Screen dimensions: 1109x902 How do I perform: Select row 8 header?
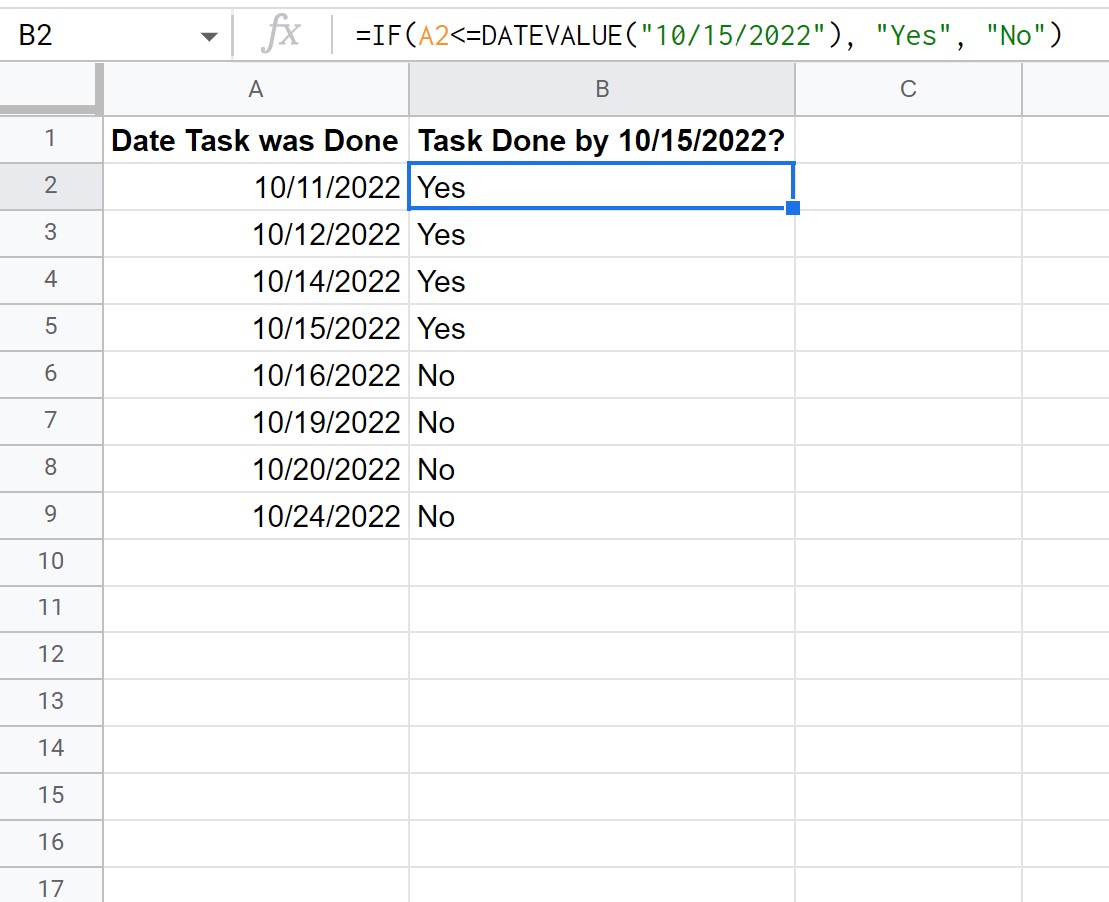point(51,468)
